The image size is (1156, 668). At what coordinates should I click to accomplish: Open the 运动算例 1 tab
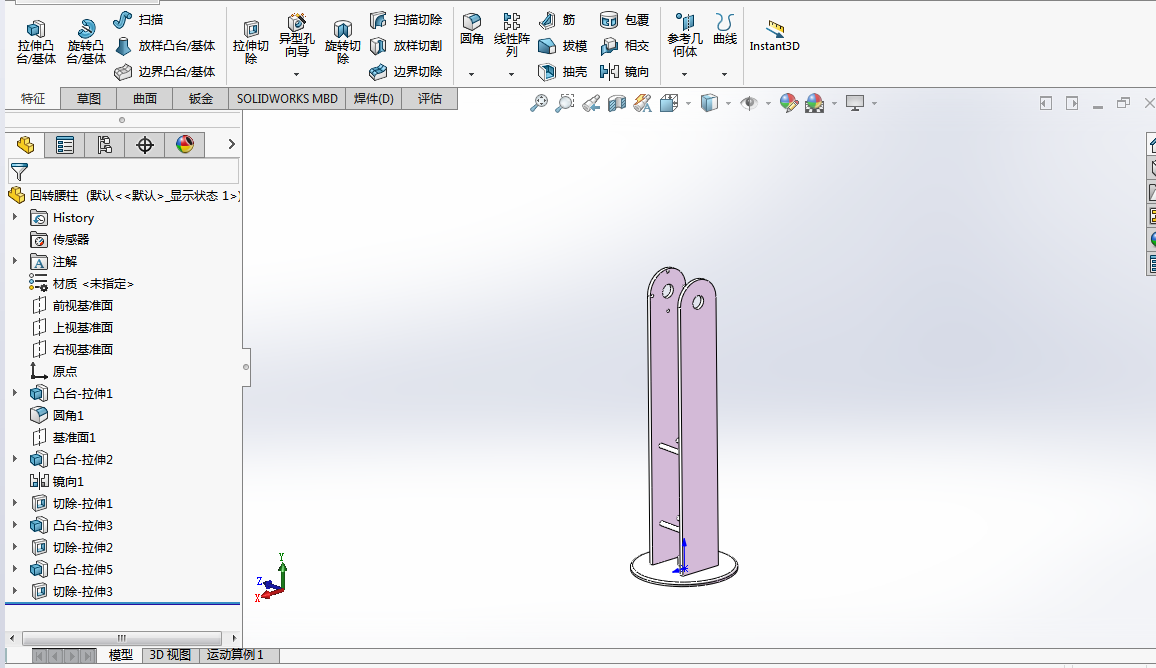234,655
